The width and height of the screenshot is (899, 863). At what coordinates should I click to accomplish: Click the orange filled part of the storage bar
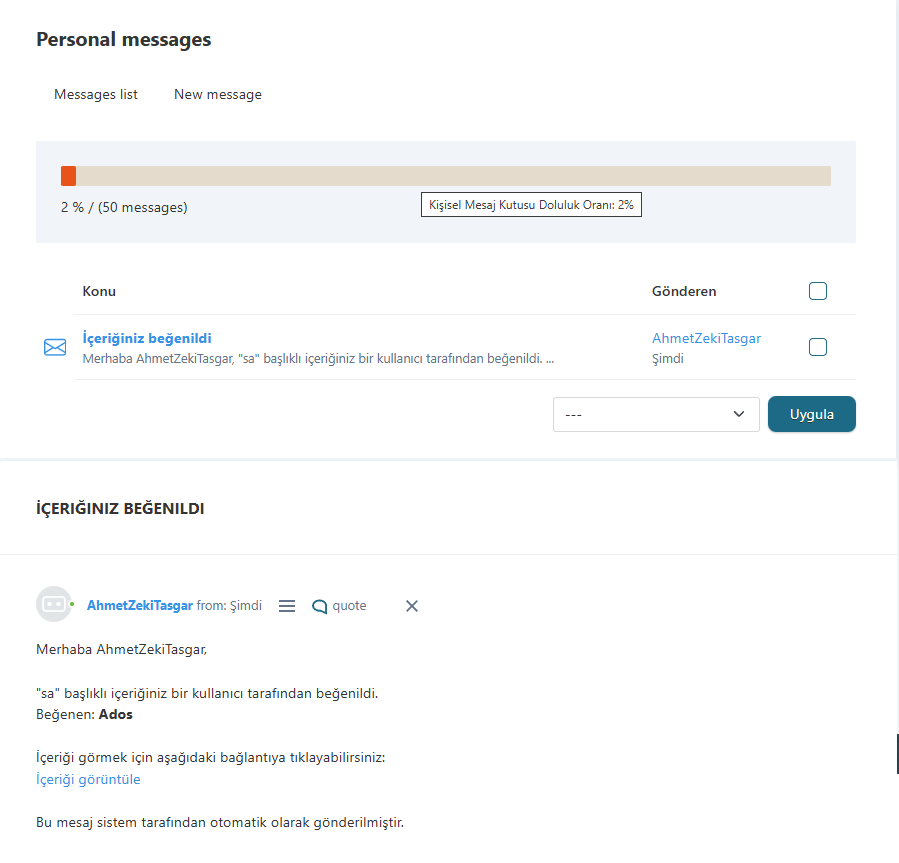click(68, 176)
